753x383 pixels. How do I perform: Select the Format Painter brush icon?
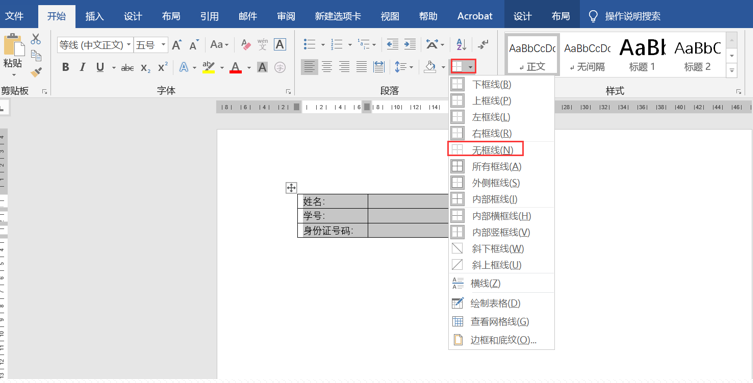click(36, 72)
